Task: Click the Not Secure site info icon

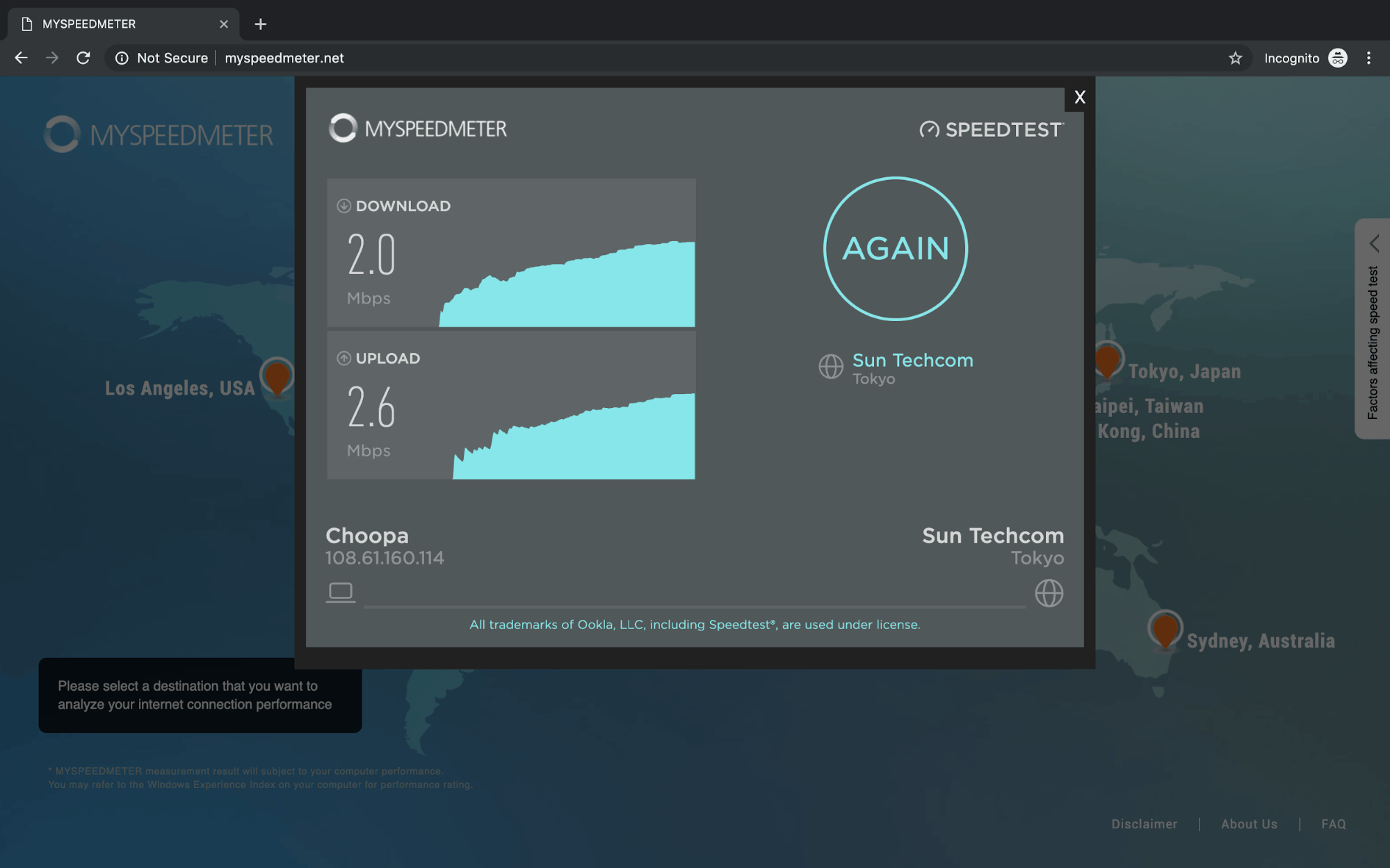Action: 122,58
